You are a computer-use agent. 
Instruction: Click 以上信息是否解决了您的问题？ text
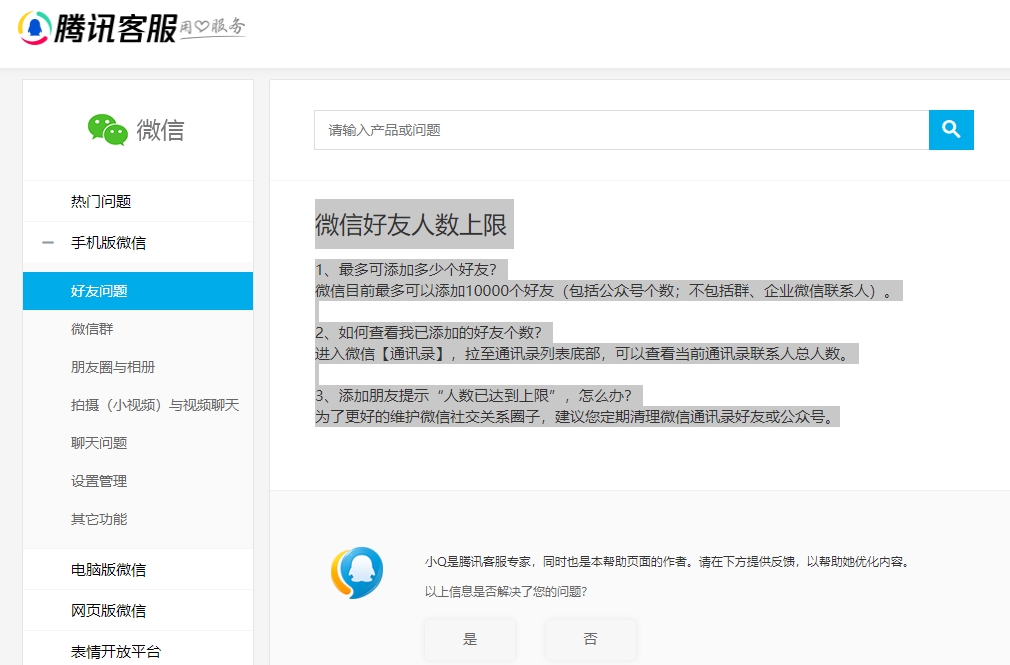pos(506,592)
